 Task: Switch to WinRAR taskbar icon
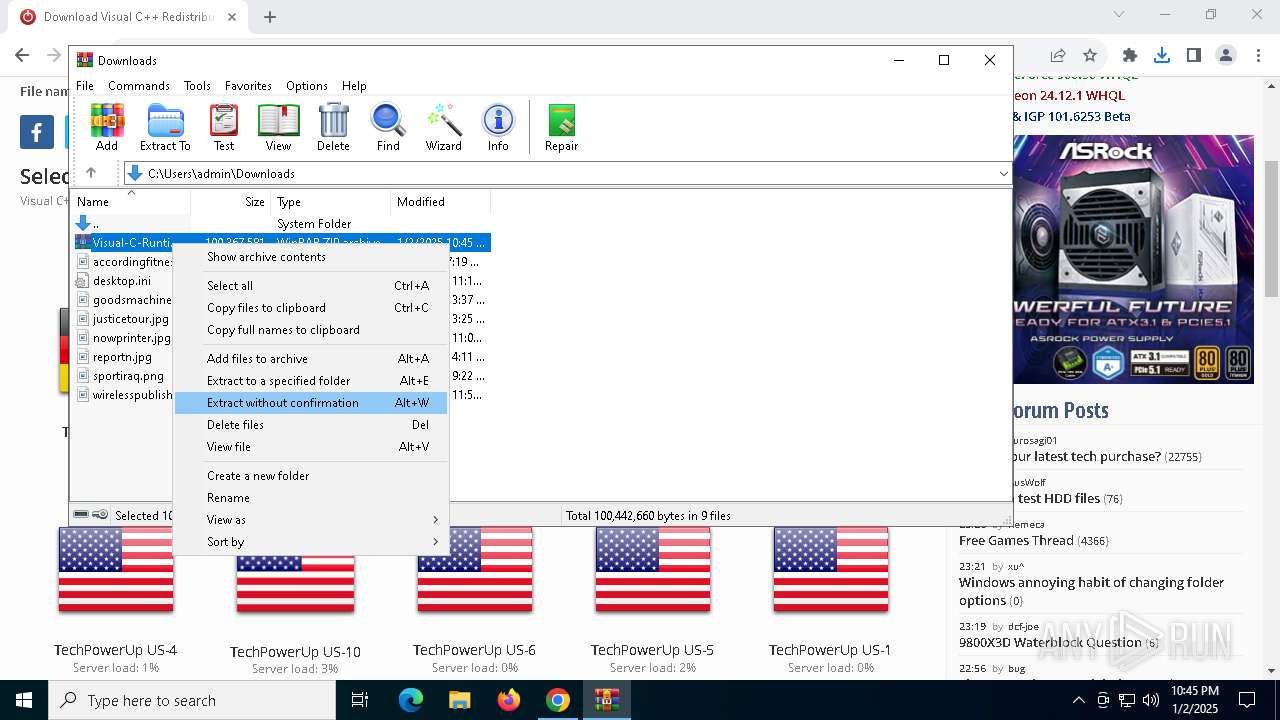click(606, 700)
